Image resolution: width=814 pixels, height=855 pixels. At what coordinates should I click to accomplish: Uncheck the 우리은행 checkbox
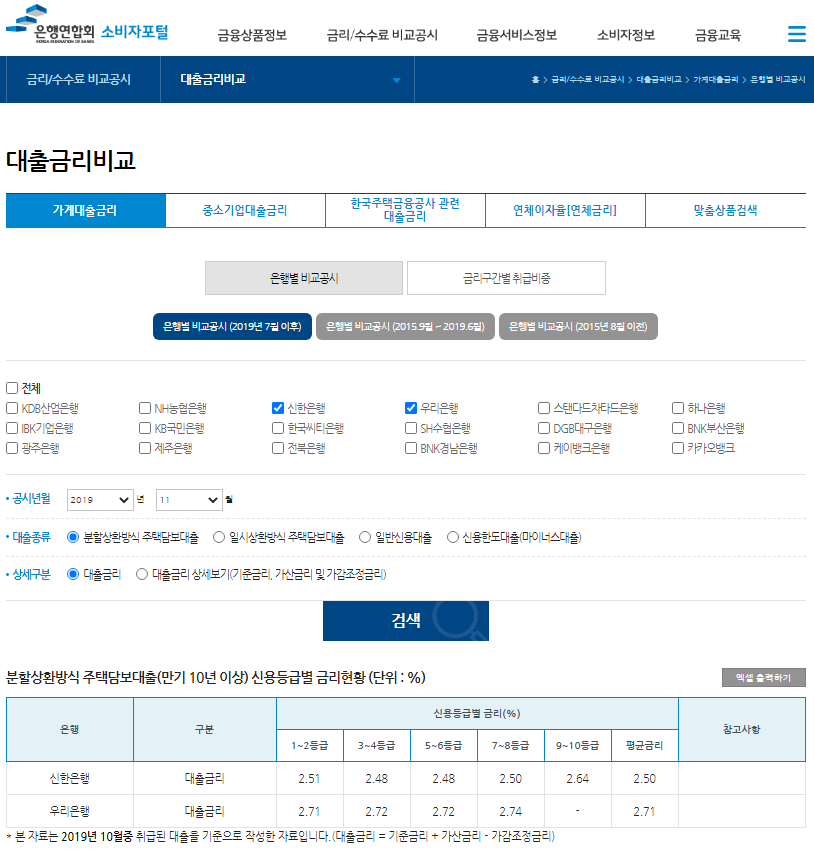click(411, 408)
